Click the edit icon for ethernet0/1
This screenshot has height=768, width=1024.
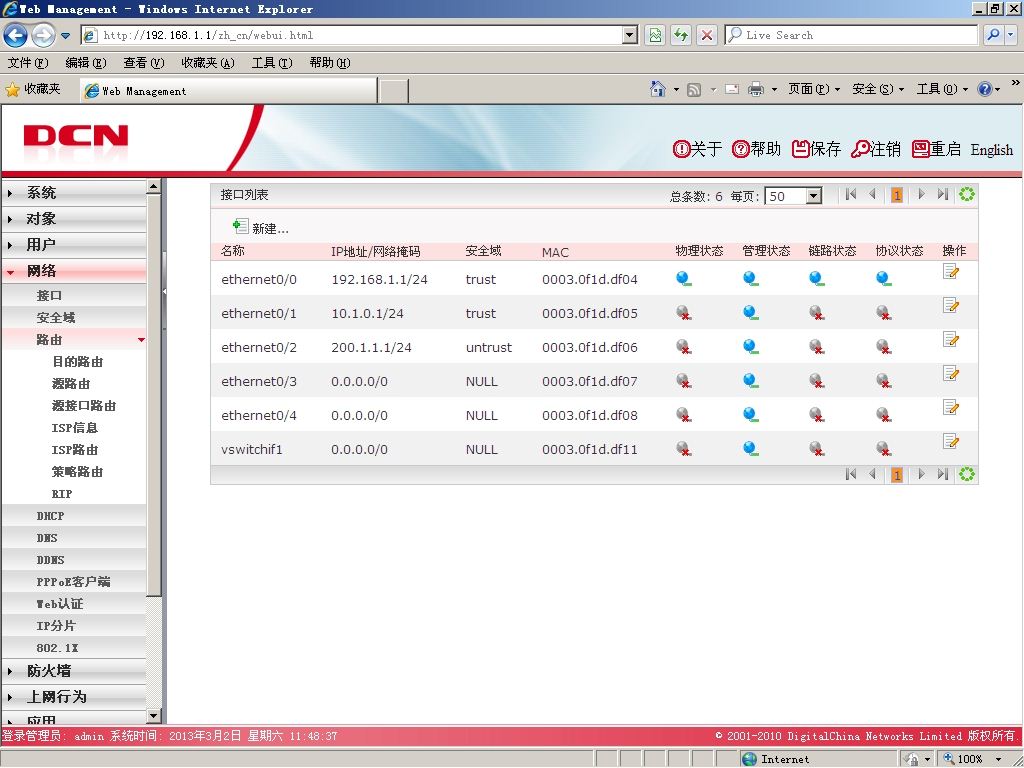click(x=951, y=305)
